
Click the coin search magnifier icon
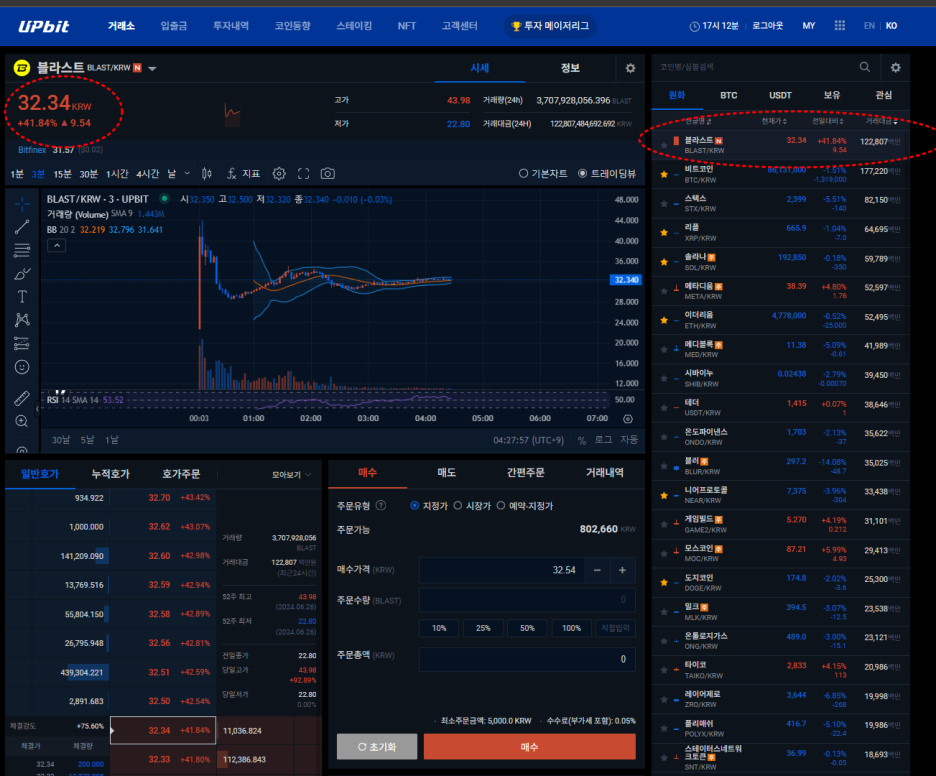(x=864, y=67)
